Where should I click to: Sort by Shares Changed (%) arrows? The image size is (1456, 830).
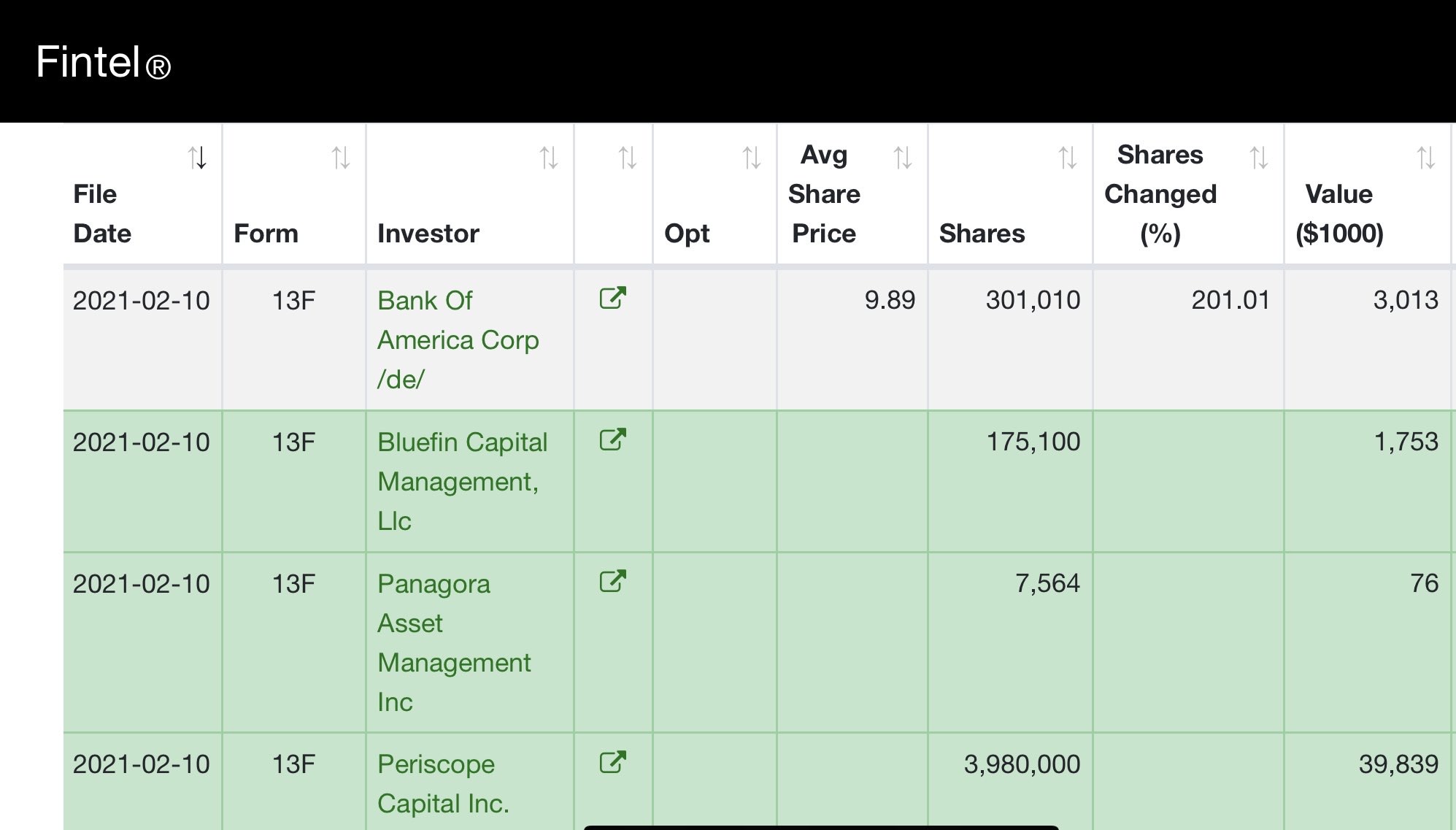click(1259, 158)
